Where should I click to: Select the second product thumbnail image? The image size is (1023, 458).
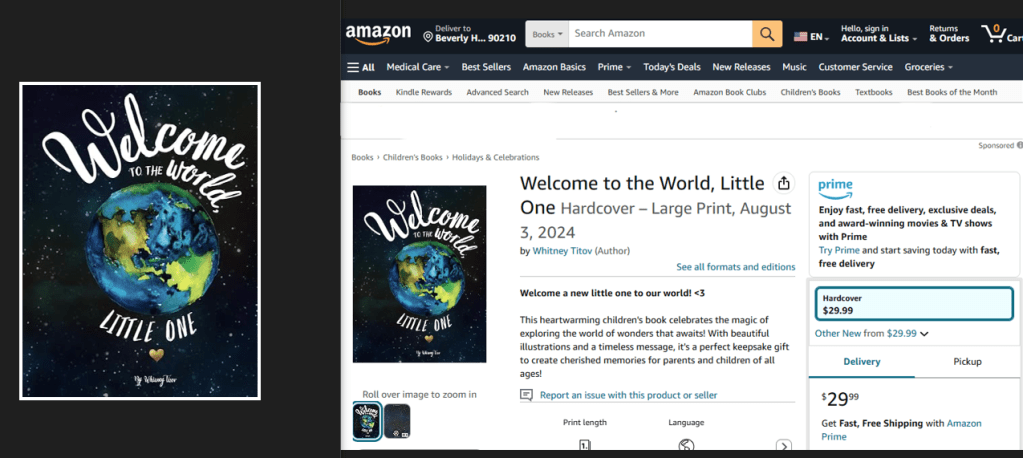pos(397,421)
